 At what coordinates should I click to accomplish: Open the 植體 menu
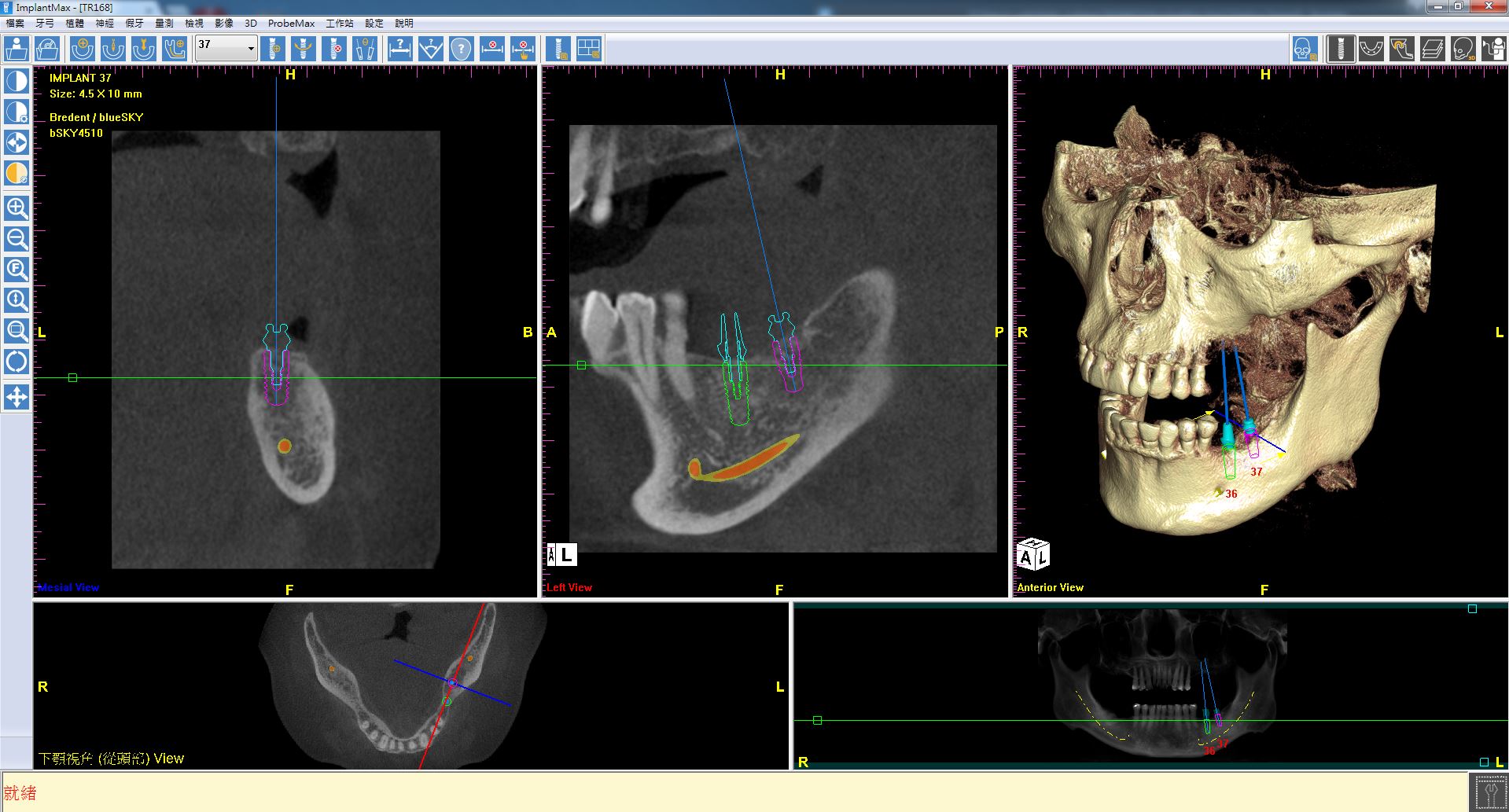point(75,24)
